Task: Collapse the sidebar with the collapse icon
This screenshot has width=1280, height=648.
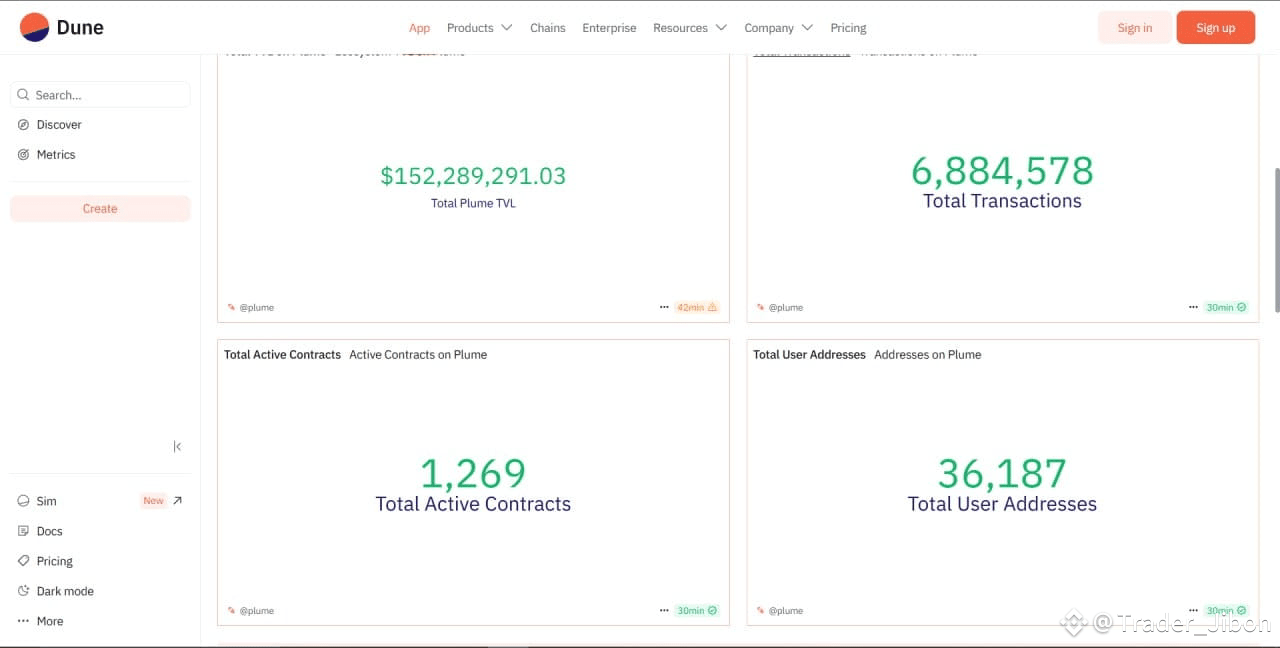Action: (177, 446)
